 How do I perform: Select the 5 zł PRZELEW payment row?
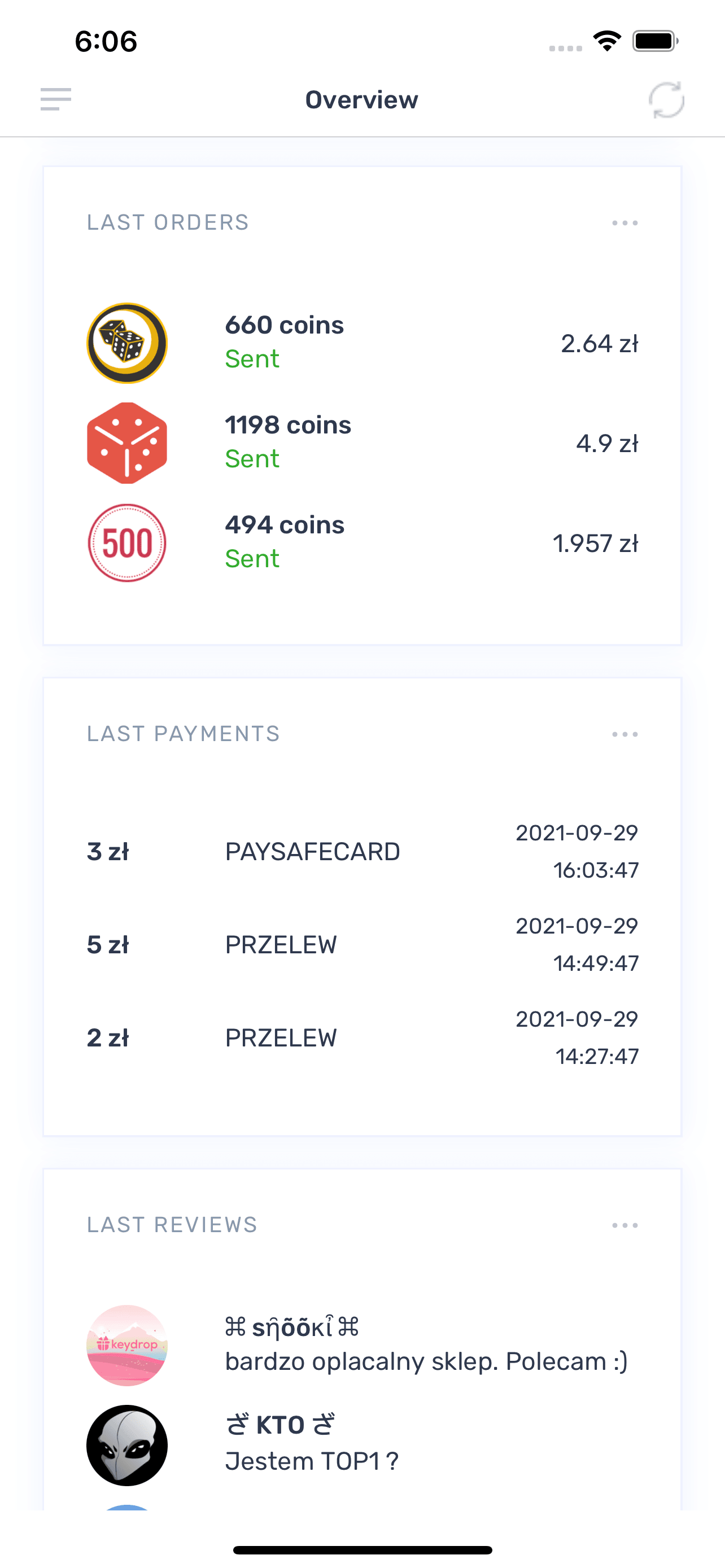(x=362, y=945)
